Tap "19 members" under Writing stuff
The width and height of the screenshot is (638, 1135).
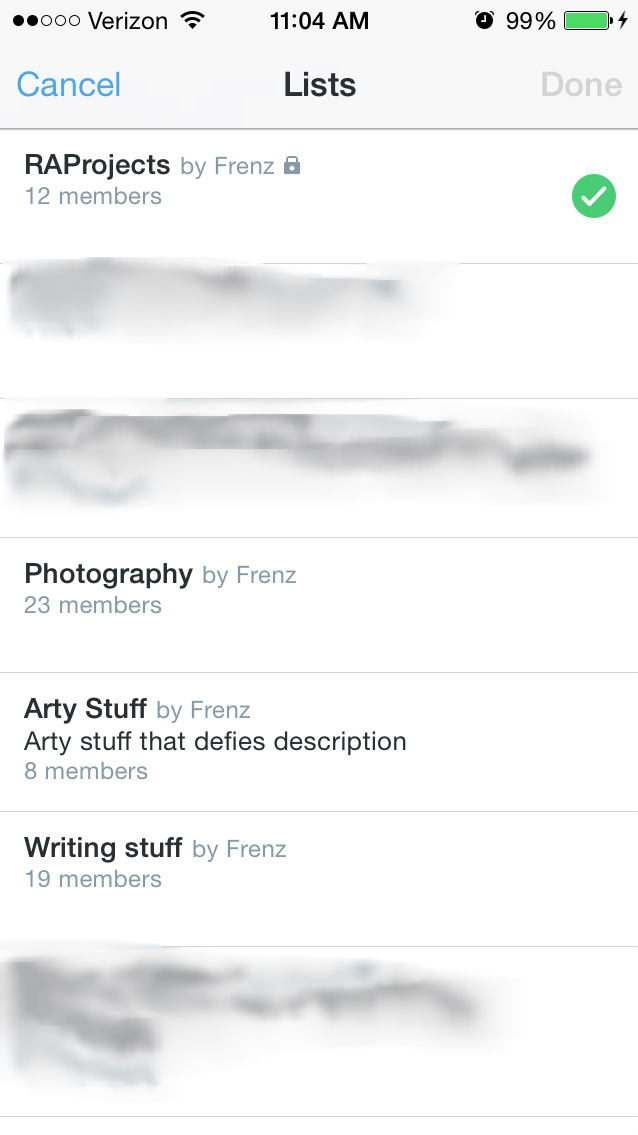[93, 879]
